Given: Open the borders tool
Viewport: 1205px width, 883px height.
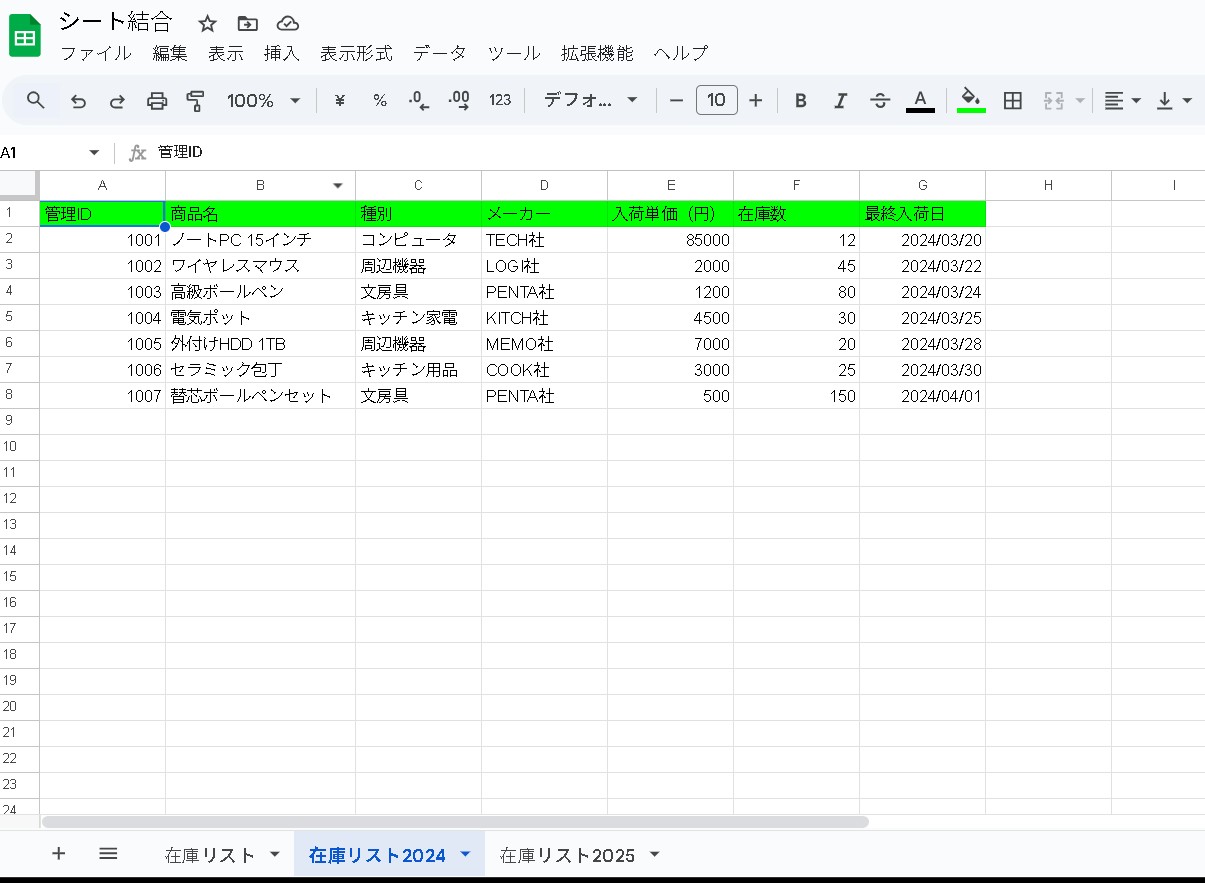Looking at the screenshot, I should pyautogui.click(x=1012, y=100).
